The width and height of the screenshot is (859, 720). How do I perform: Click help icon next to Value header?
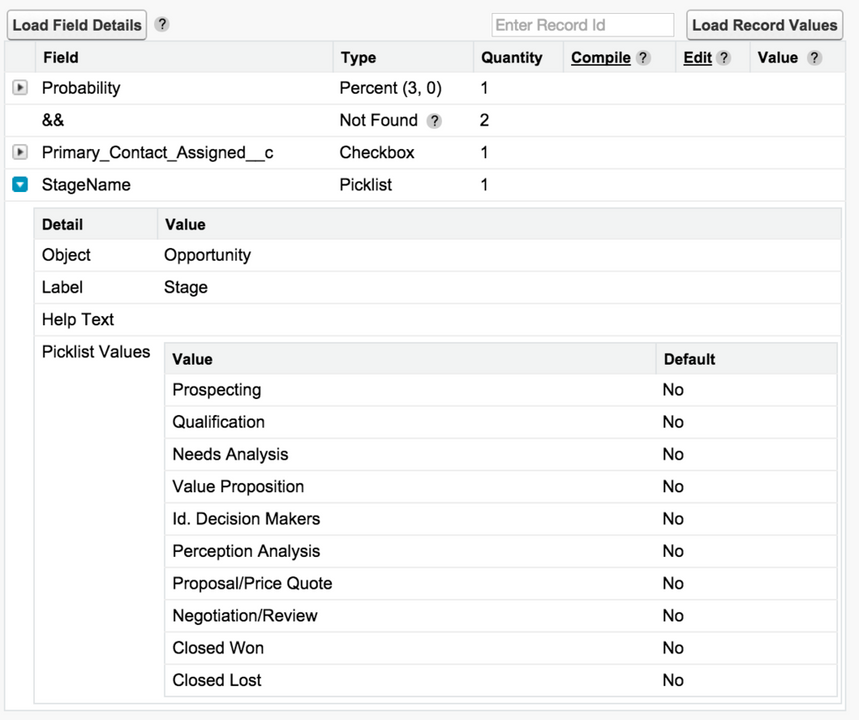815,58
